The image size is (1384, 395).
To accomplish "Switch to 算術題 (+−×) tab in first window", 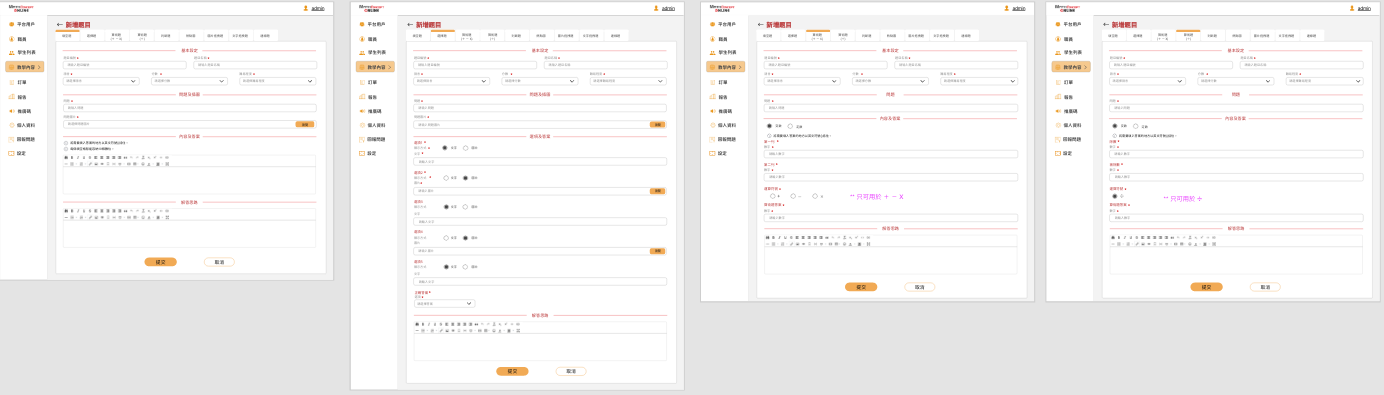I will point(116,35).
